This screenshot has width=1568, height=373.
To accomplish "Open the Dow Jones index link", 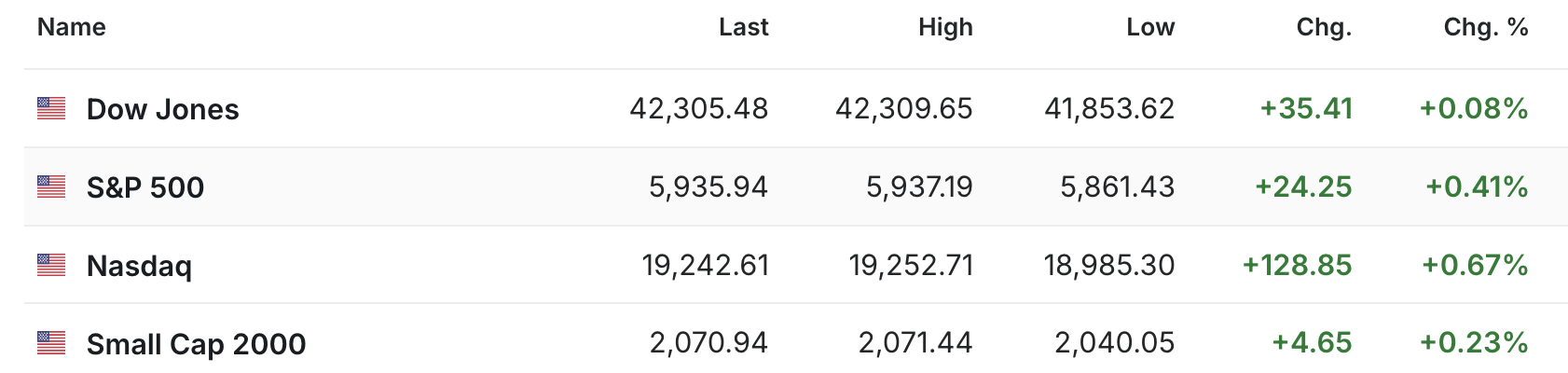I will pos(163,109).
